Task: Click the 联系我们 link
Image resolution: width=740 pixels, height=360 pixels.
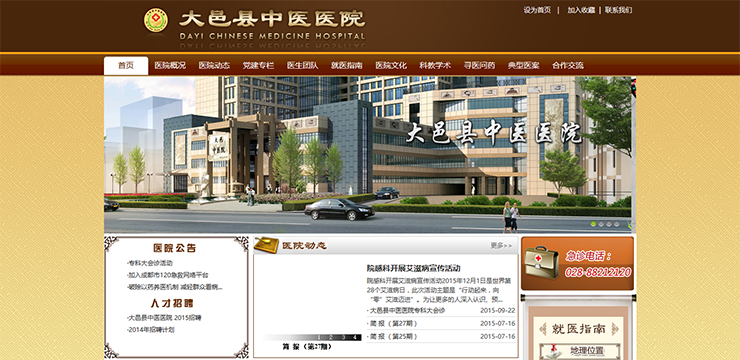Action: pyautogui.click(x=618, y=10)
